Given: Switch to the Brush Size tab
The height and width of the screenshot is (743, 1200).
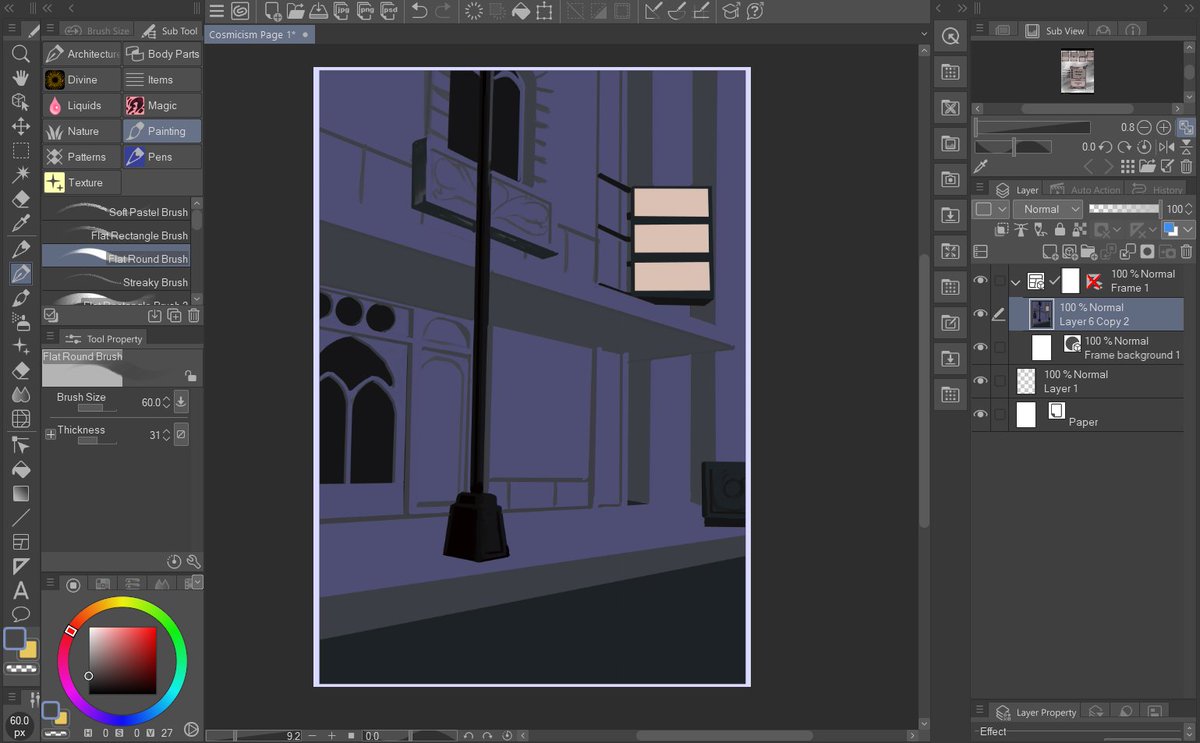Looking at the screenshot, I should click(x=98, y=31).
